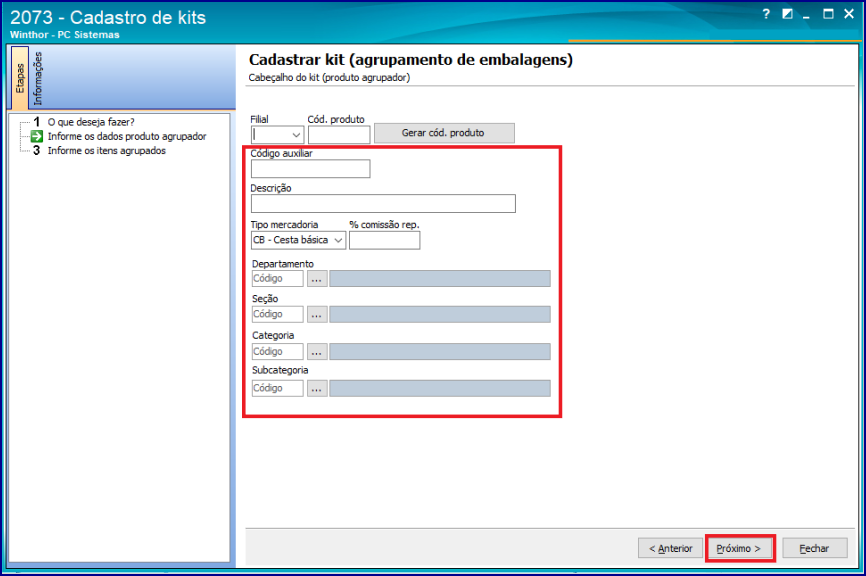The image size is (866, 576).
Task: Click the Departamento Código field
Action: tap(277, 278)
